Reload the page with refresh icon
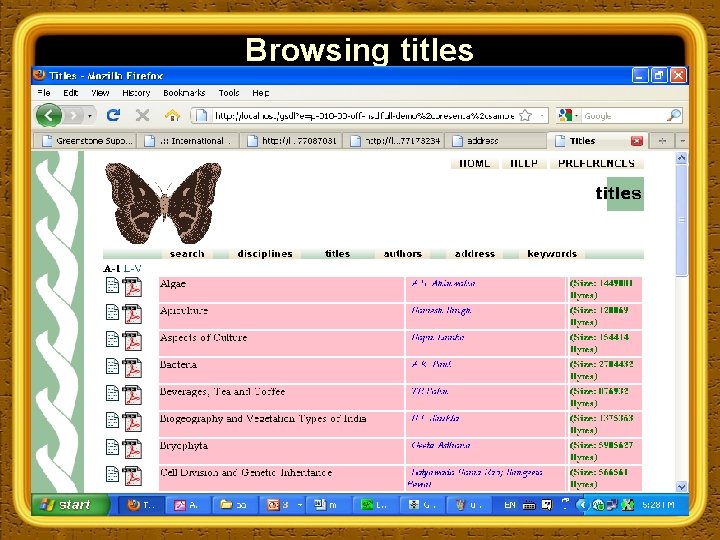Viewport: 720px width, 540px height. tap(113, 115)
